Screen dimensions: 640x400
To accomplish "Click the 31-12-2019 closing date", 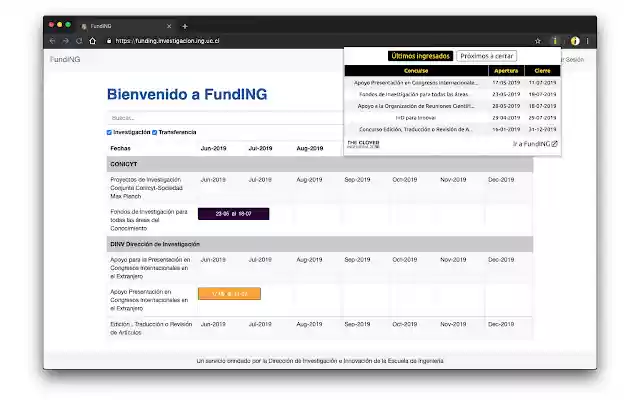I will 542,129.
